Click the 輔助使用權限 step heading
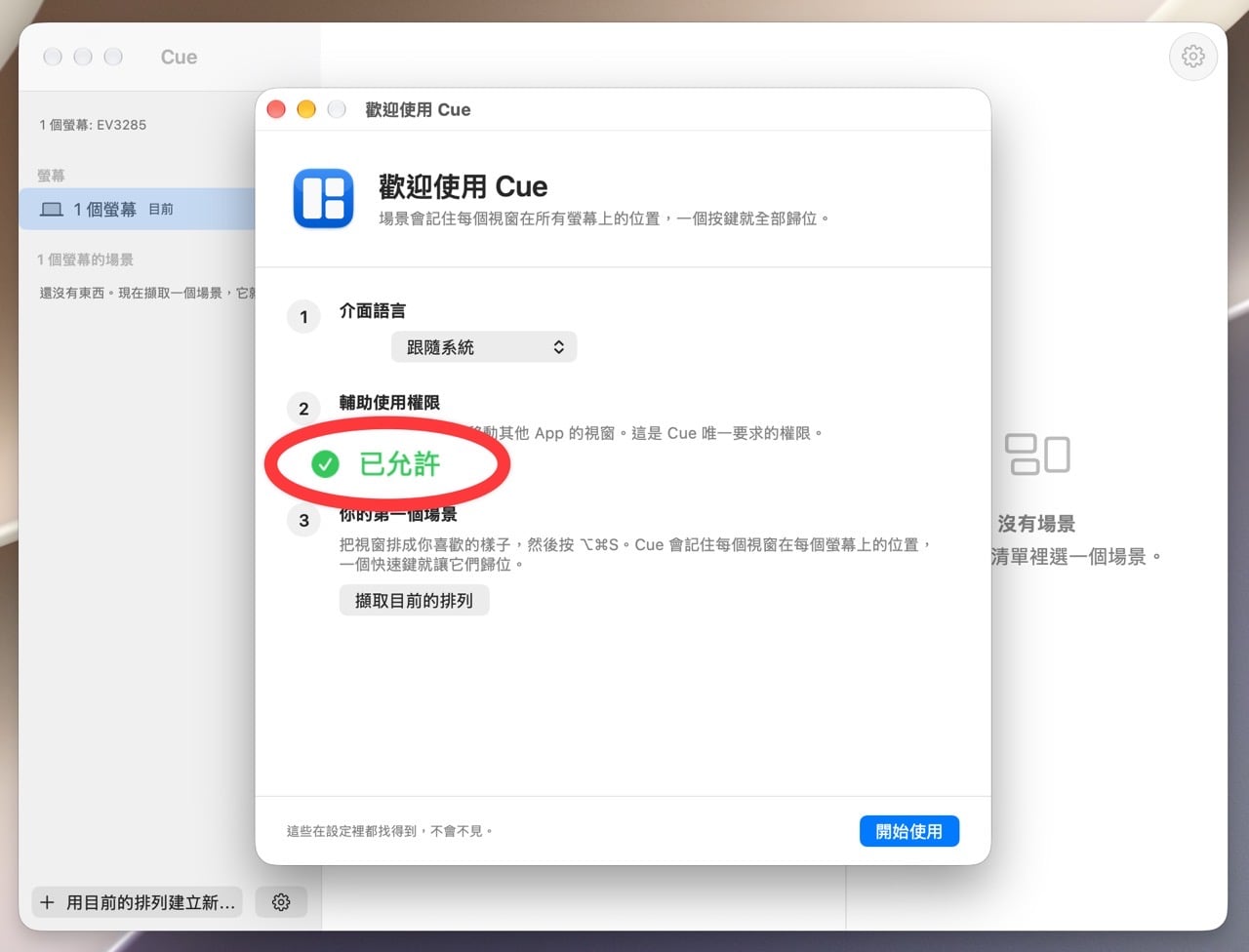 (x=389, y=403)
